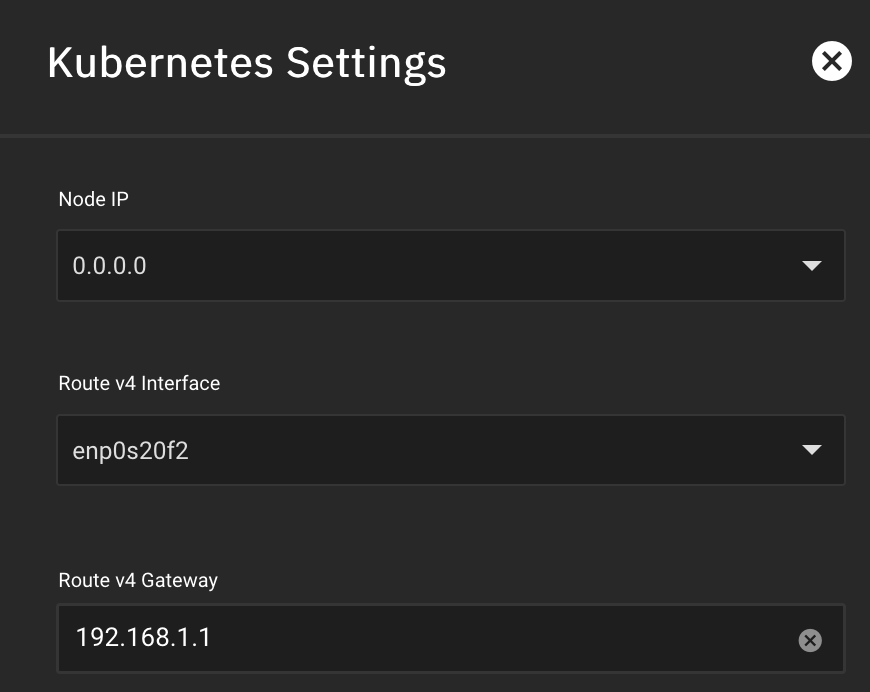Click the Kubernetes Settings title
This screenshot has height=692, width=870.
pyautogui.click(x=246, y=63)
